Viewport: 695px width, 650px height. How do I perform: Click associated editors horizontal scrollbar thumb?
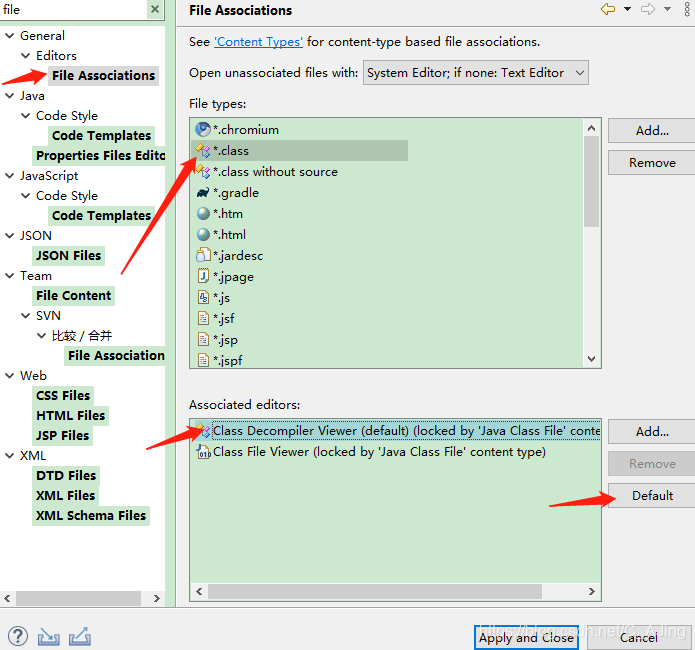pyautogui.click(x=375, y=591)
